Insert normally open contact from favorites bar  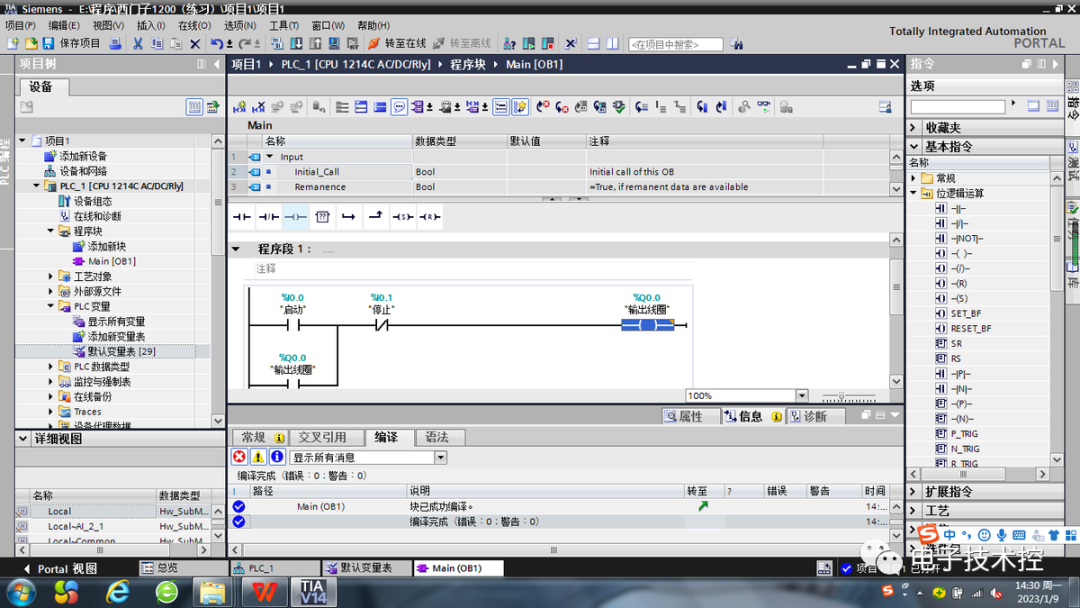point(242,217)
